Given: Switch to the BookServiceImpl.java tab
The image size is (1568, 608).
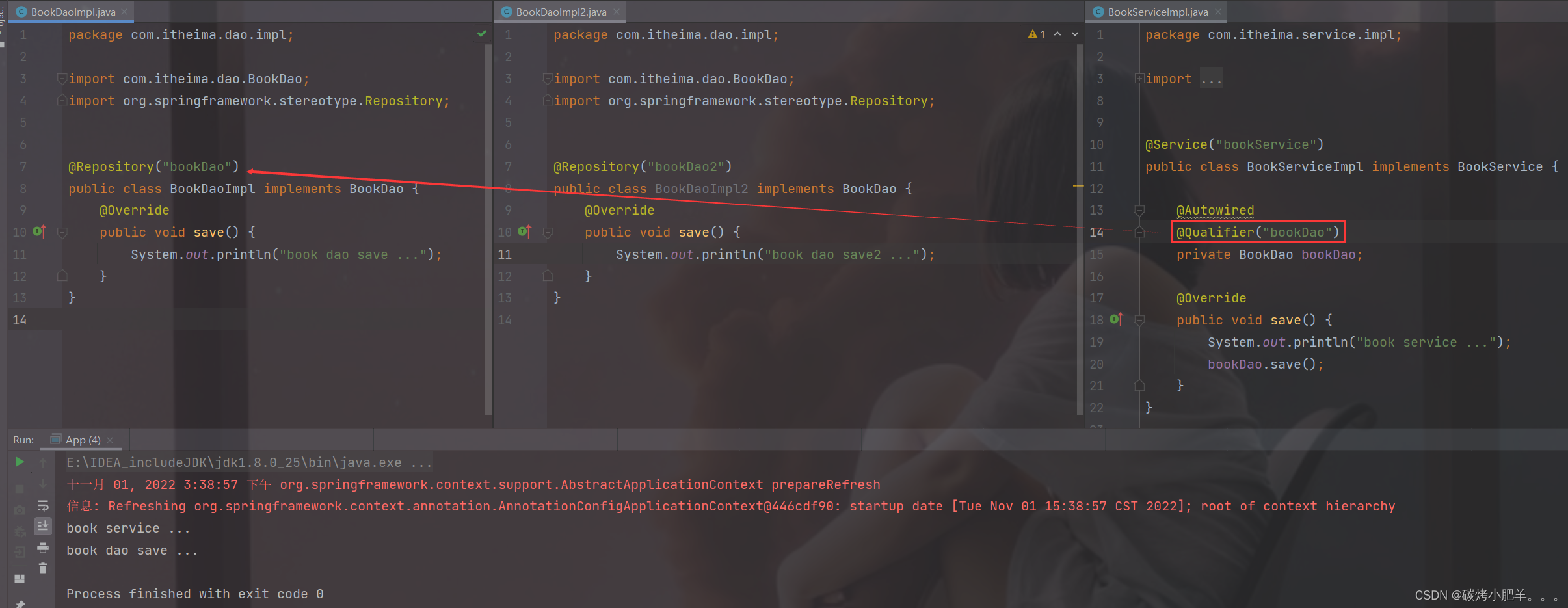Looking at the screenshot, I should [1158, 12].
